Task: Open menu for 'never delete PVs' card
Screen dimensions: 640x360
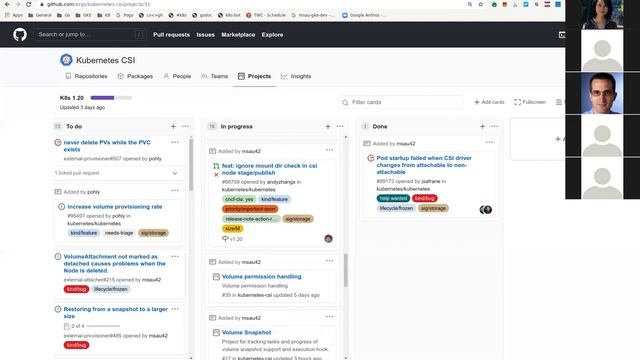Action: click(175, 142)
